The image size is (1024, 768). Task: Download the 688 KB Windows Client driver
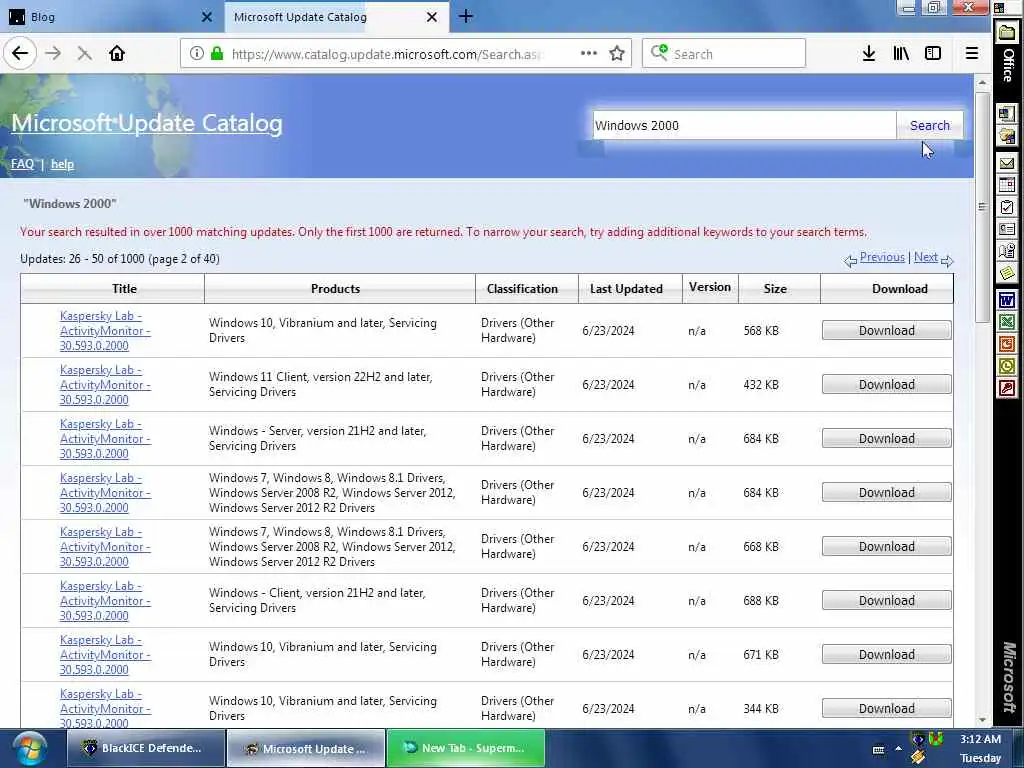pyautogui.click(x=886, y=601)
